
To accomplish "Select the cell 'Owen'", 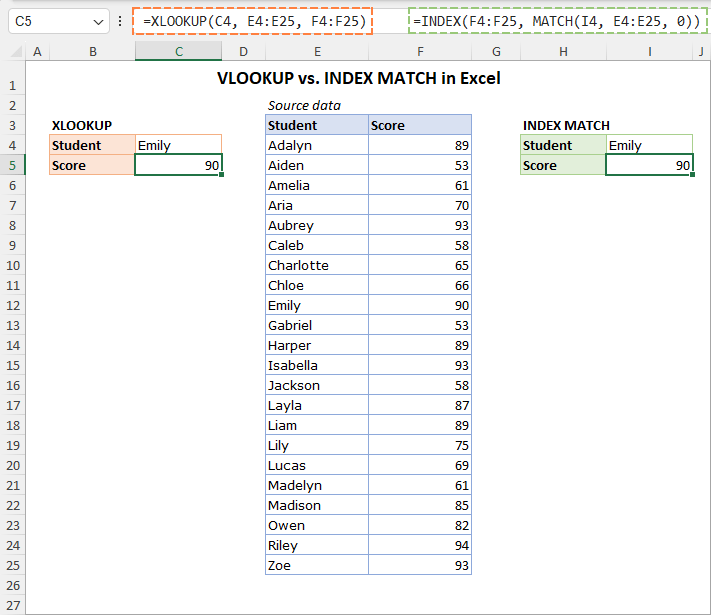I will point(317,525).
